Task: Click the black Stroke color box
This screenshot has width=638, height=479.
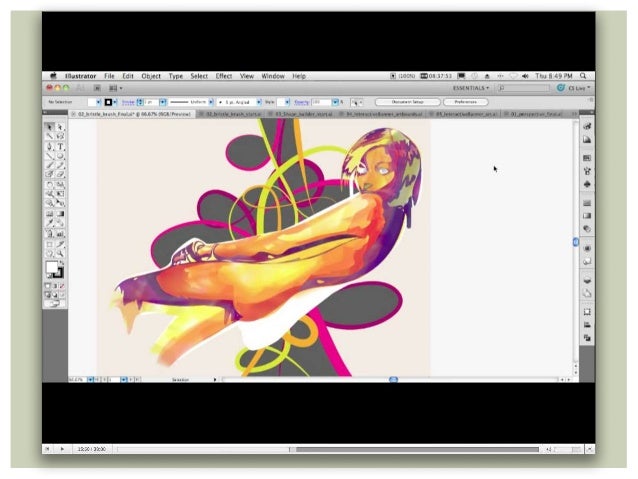Action: [58, 273]
